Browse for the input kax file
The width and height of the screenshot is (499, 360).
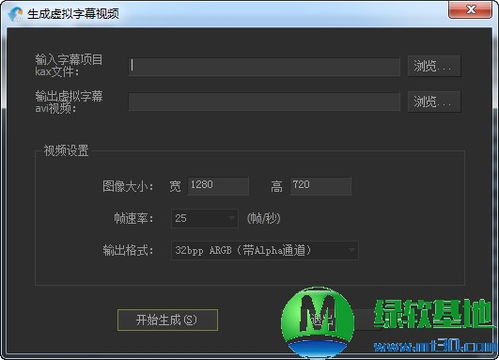(434, 66)
